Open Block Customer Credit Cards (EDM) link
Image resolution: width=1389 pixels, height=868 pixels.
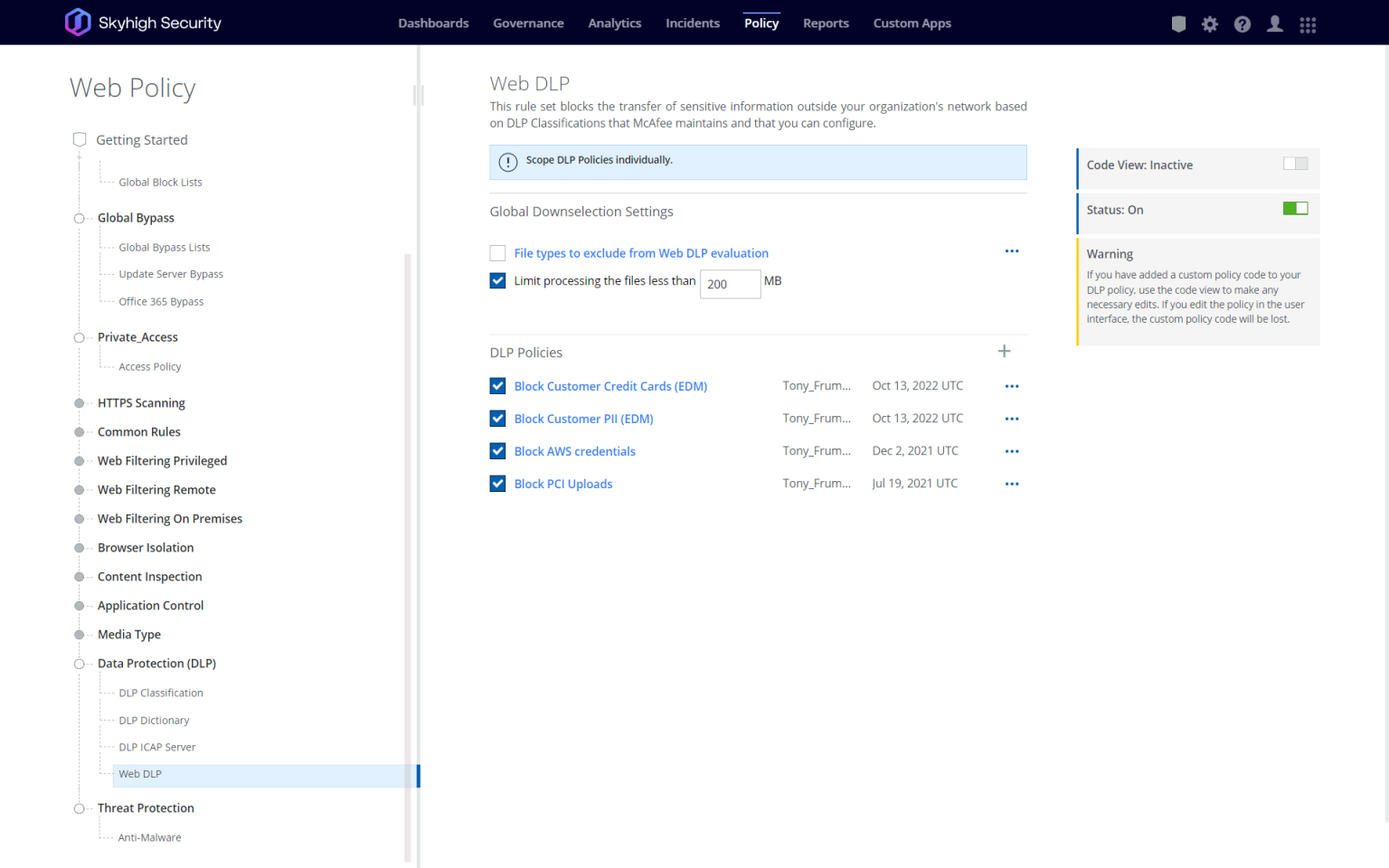(610, 386)
